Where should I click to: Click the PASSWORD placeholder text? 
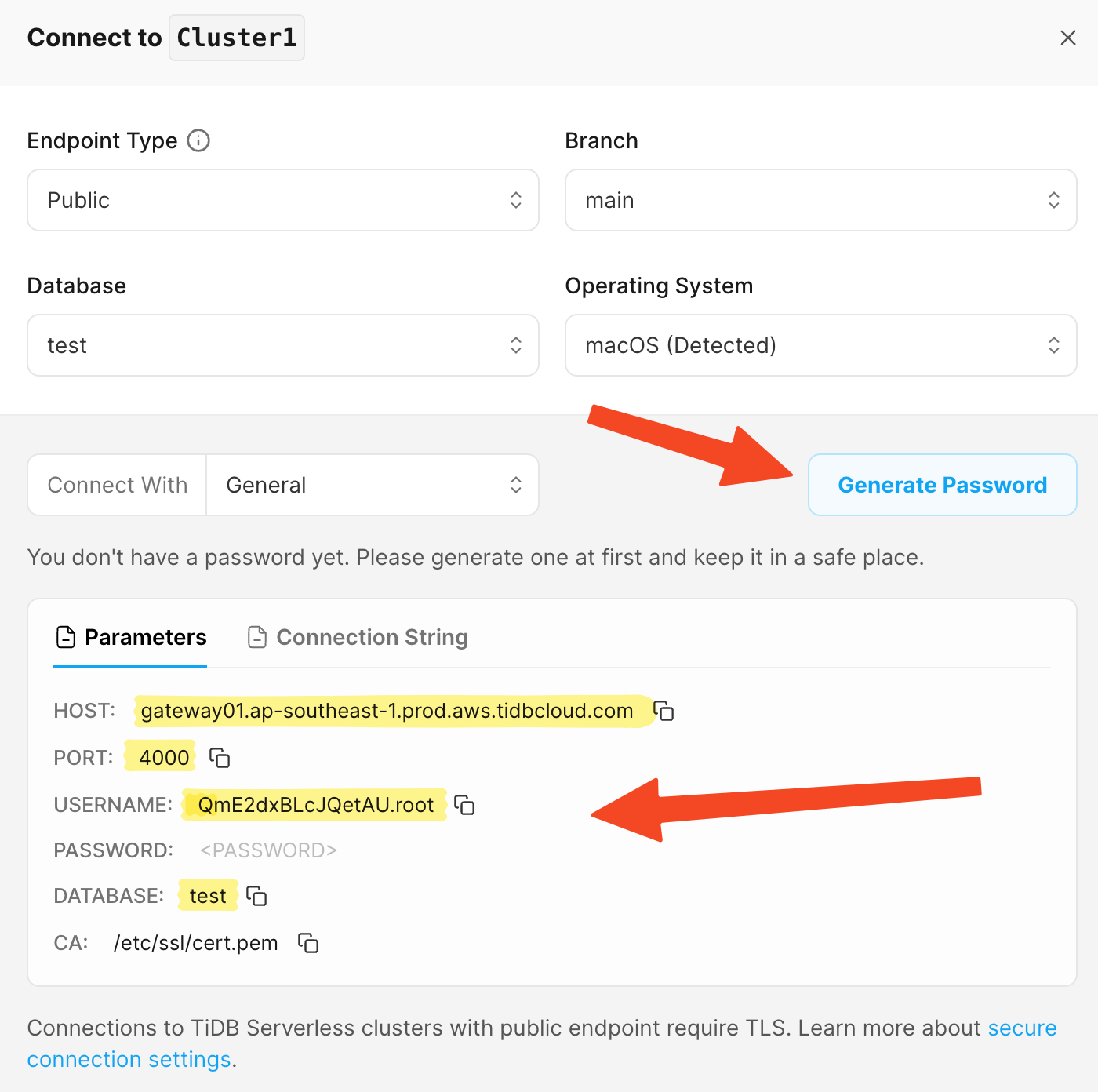[268, 850]
